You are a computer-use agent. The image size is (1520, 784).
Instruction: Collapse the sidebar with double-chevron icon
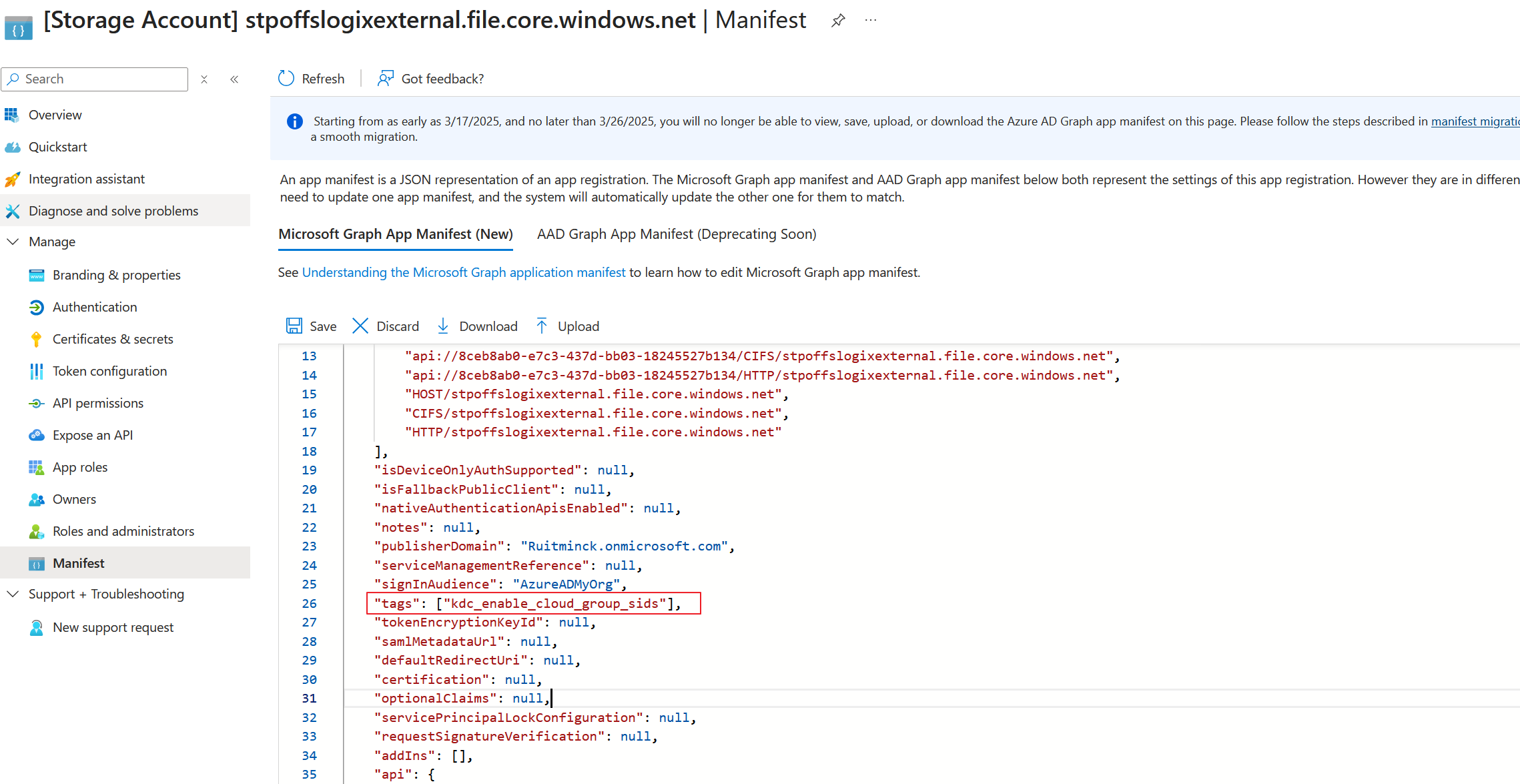[234, 79]
